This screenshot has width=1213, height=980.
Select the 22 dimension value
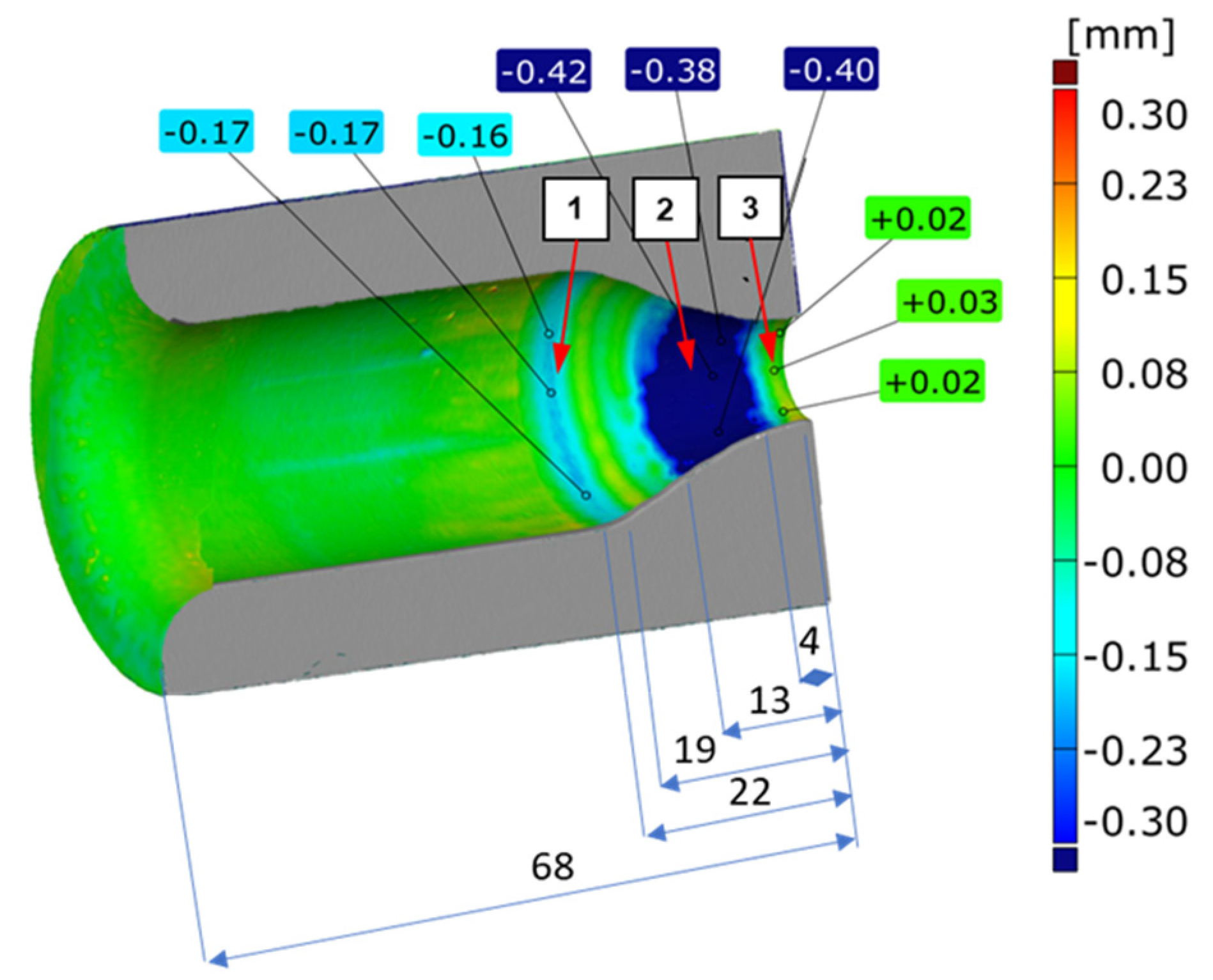(x=750, y=792)
